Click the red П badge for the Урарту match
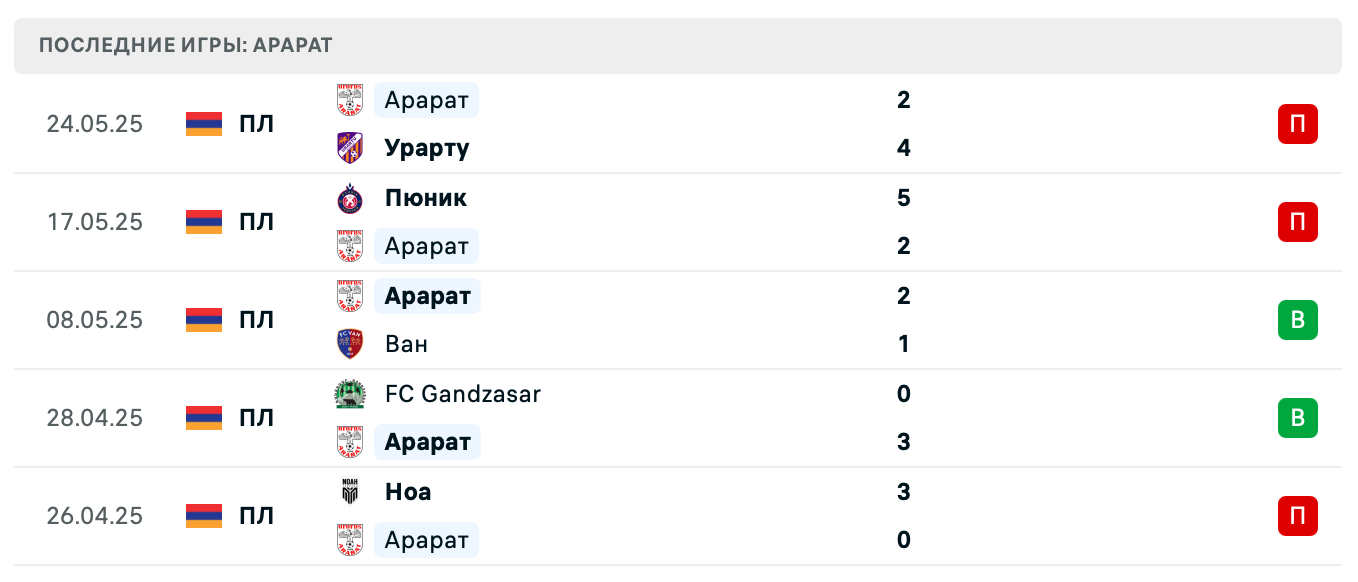1358x582 pixels. (x=1297, y=124)
